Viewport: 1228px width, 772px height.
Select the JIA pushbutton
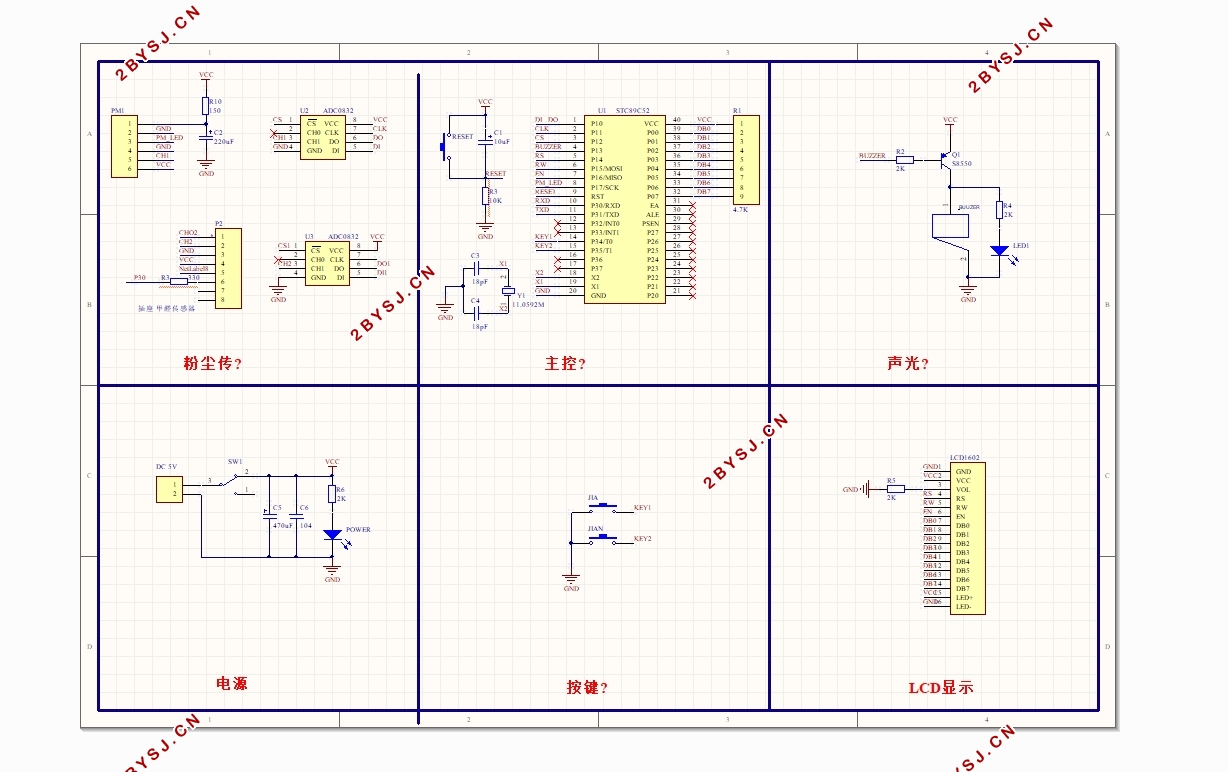[x=602, y=506]
